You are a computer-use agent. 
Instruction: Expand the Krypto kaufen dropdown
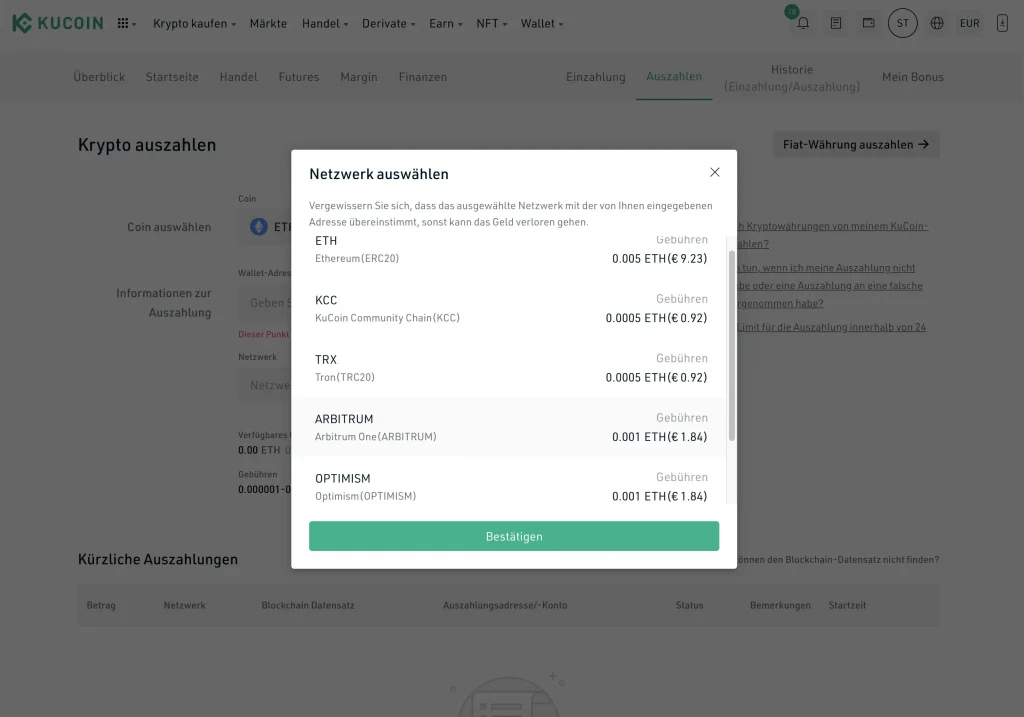click(194, 23)
